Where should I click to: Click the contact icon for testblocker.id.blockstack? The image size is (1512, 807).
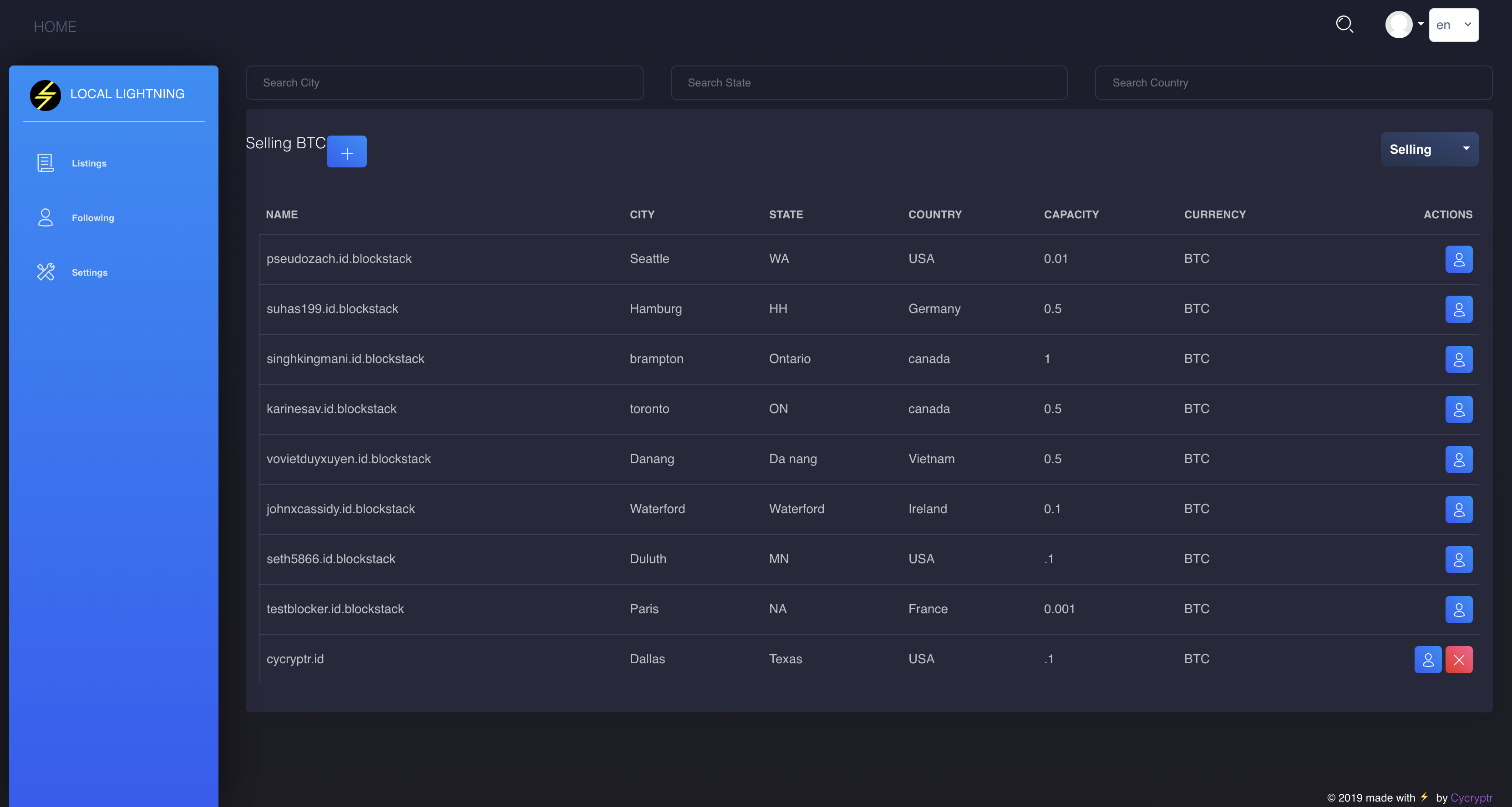1459,610
